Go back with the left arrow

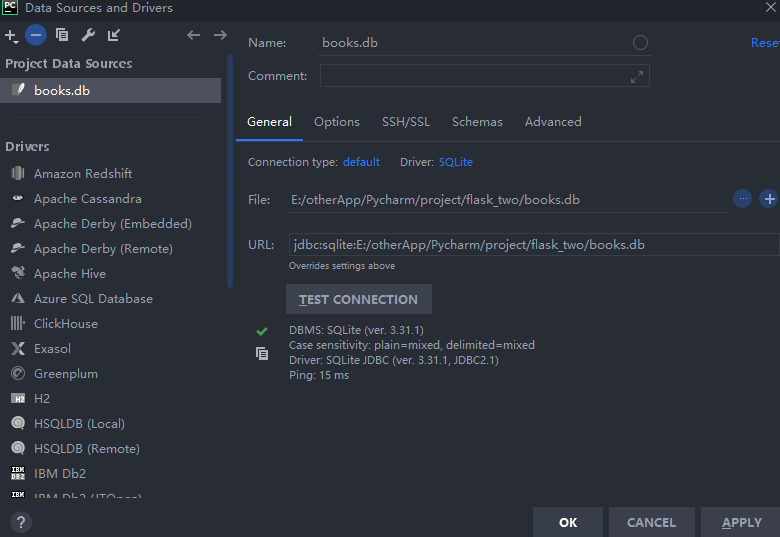pyautogui.click(x=194, y=35)
